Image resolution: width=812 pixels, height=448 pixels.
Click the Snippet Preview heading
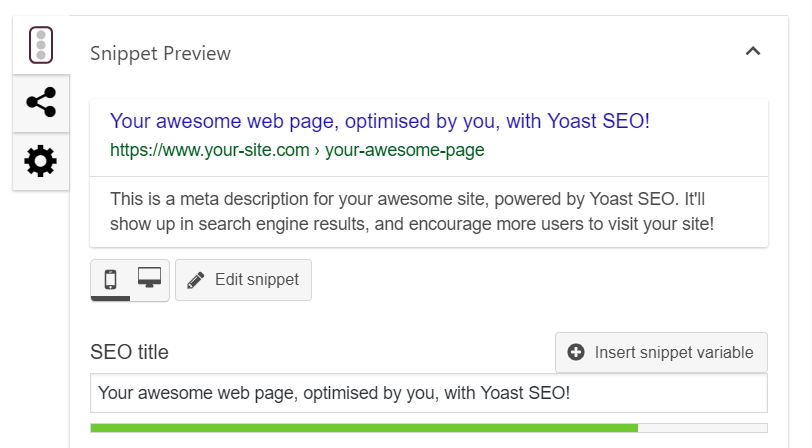(161, 53)
